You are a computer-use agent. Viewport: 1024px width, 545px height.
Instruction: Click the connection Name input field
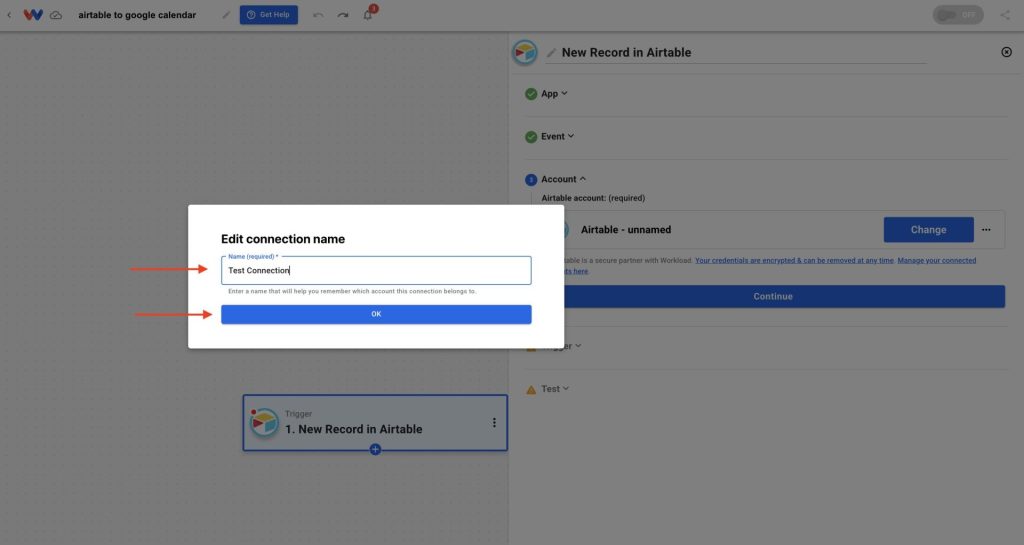click(x=376, y=270)
